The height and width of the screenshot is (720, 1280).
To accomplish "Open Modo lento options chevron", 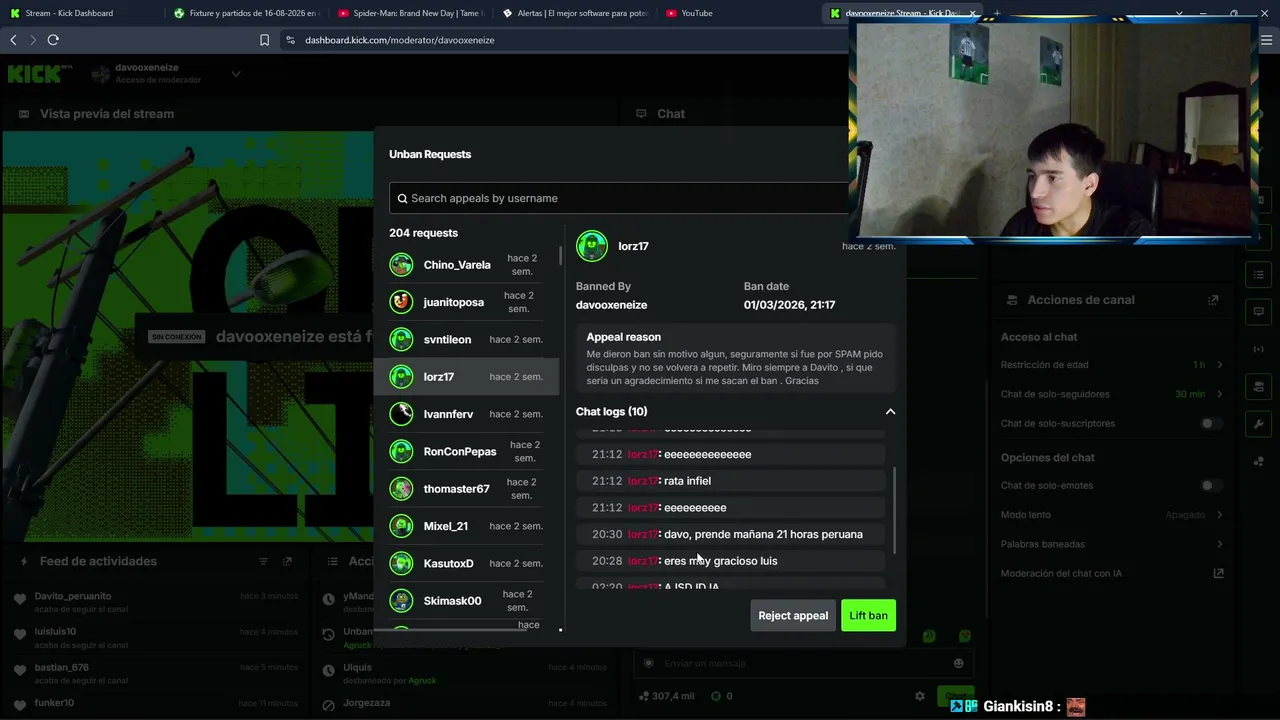I will 1220,515.
